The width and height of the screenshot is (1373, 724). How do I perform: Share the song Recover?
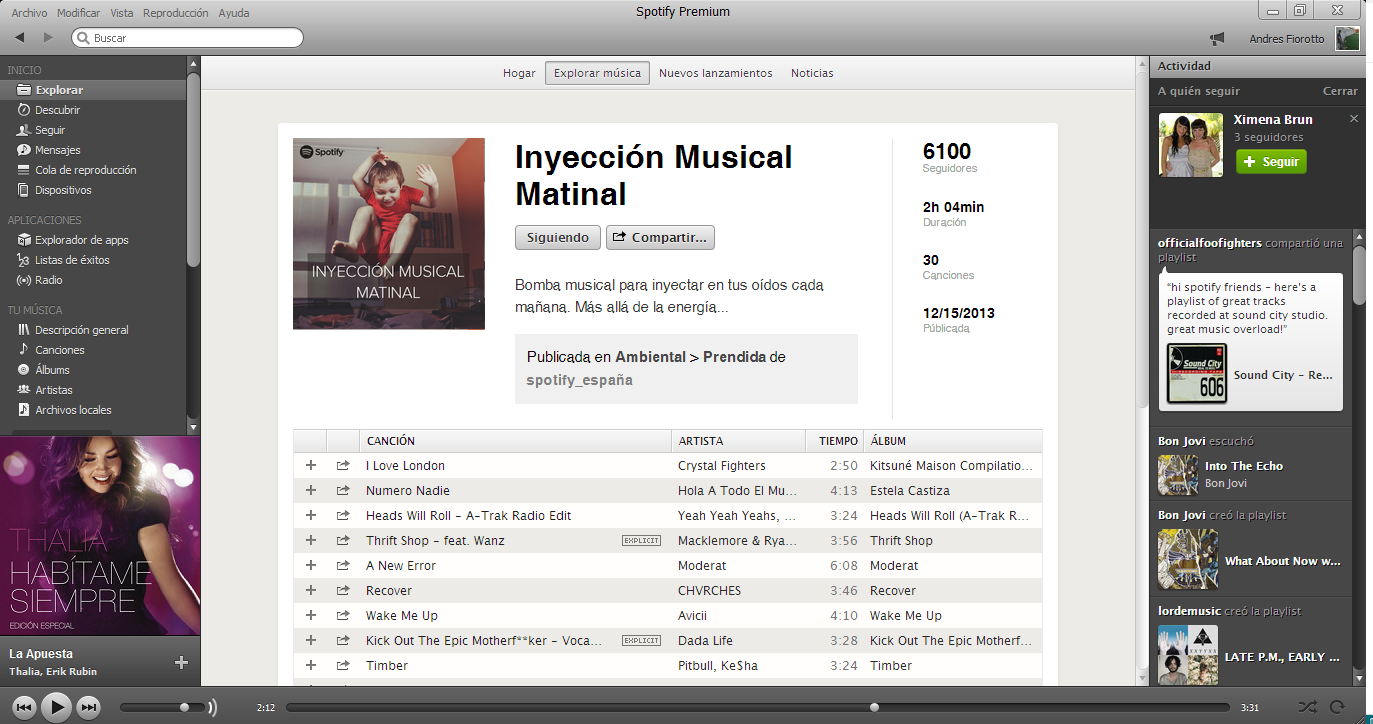point(343,591)
